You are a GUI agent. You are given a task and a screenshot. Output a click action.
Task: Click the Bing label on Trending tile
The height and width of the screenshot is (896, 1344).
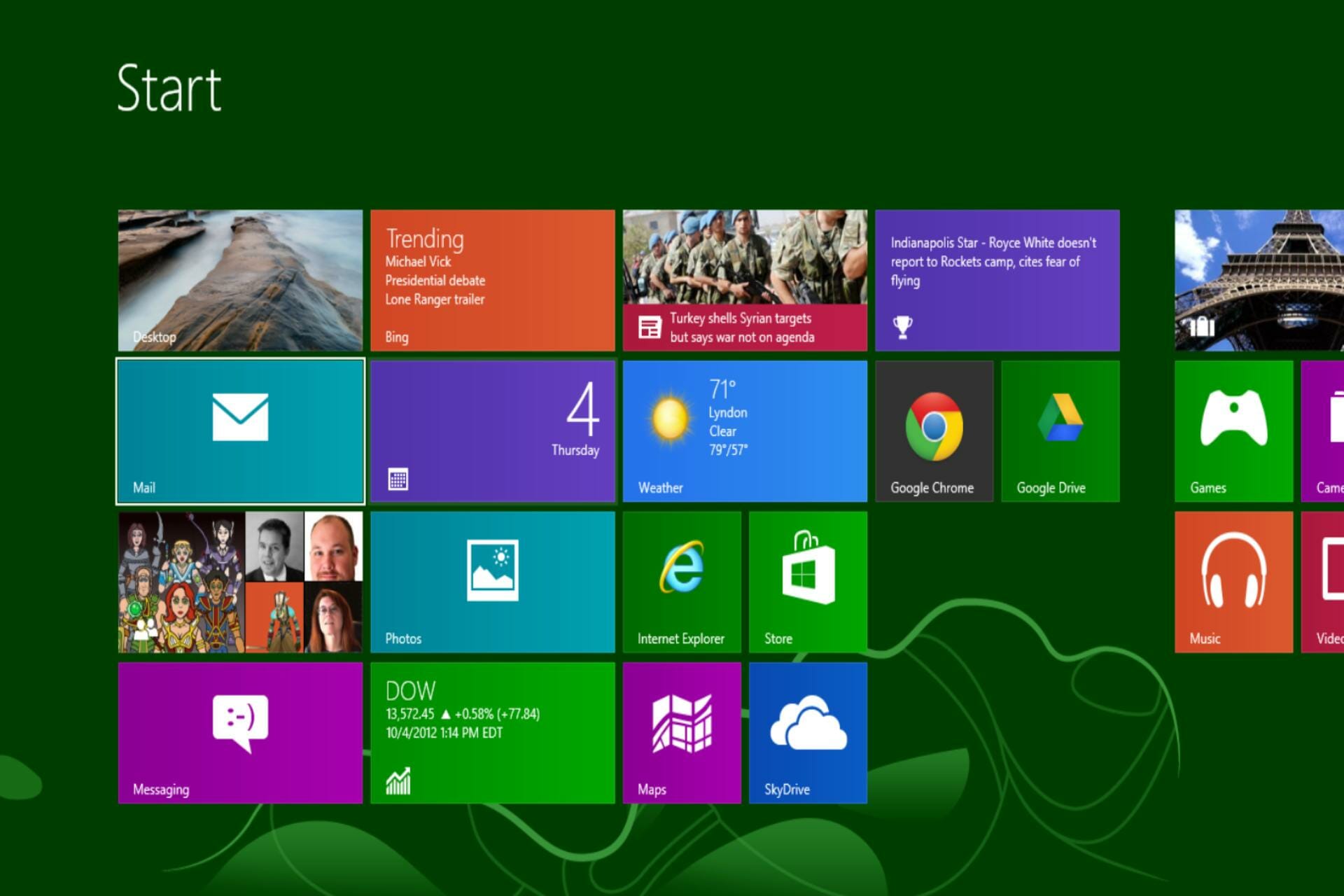396,337
